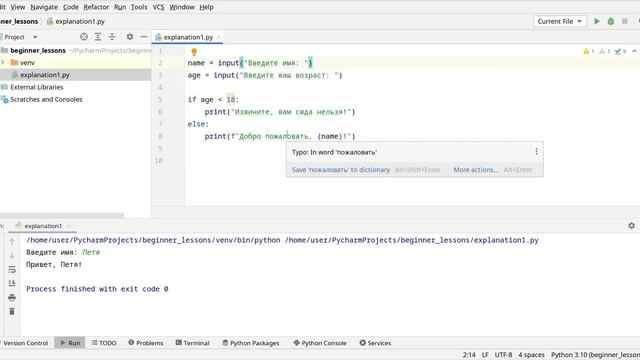
Task: Click the horizontal scrollbar under Project panel
Action: (x=61, y=215)
